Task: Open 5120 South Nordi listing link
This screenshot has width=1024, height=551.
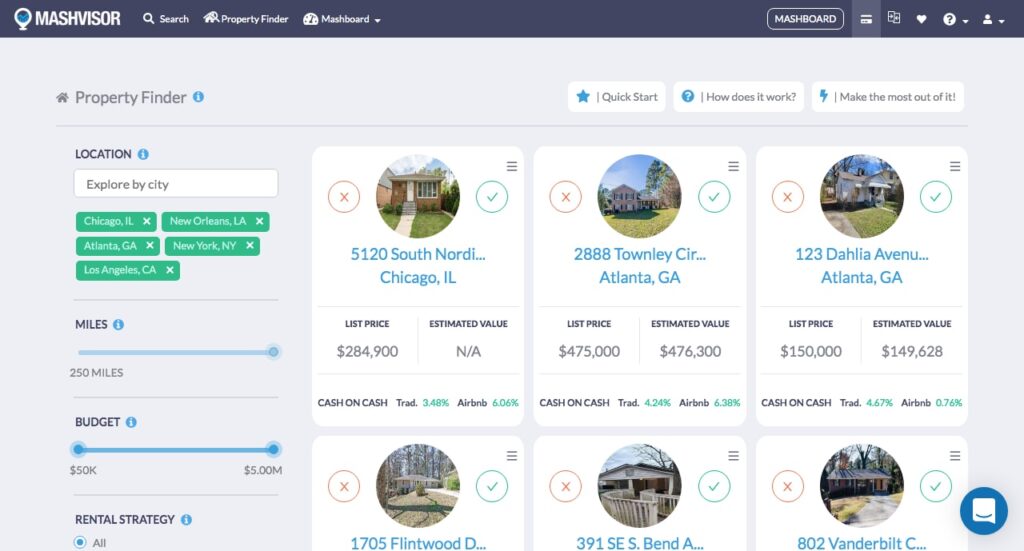Action: tap(418, 266)
